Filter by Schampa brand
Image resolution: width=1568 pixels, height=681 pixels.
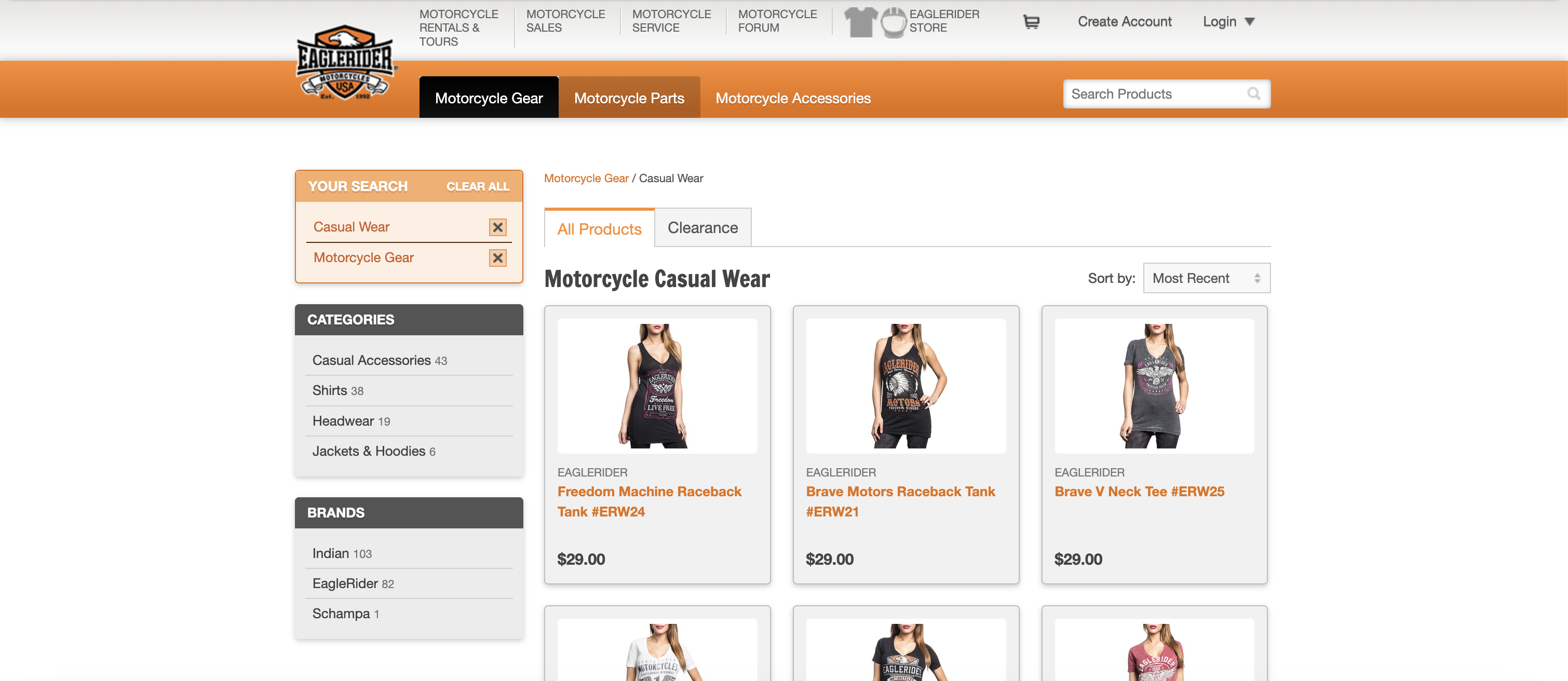point(345,614)
